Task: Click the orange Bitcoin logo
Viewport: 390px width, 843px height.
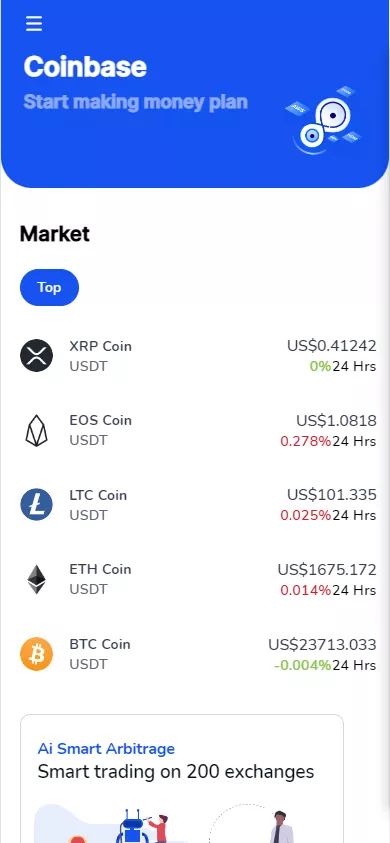Action: click(x=37, y=654)
